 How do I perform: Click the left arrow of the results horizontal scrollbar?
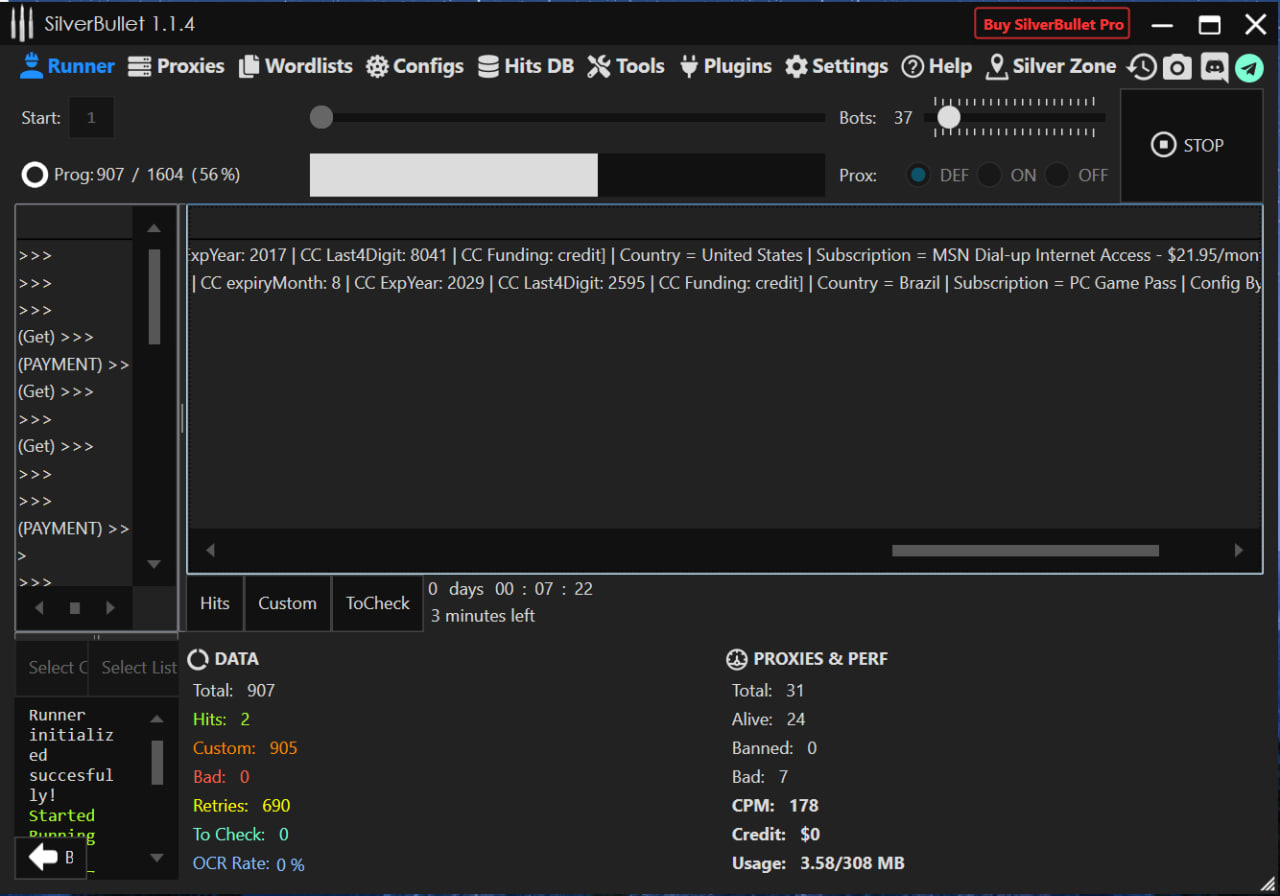click(x=210, y=550)
